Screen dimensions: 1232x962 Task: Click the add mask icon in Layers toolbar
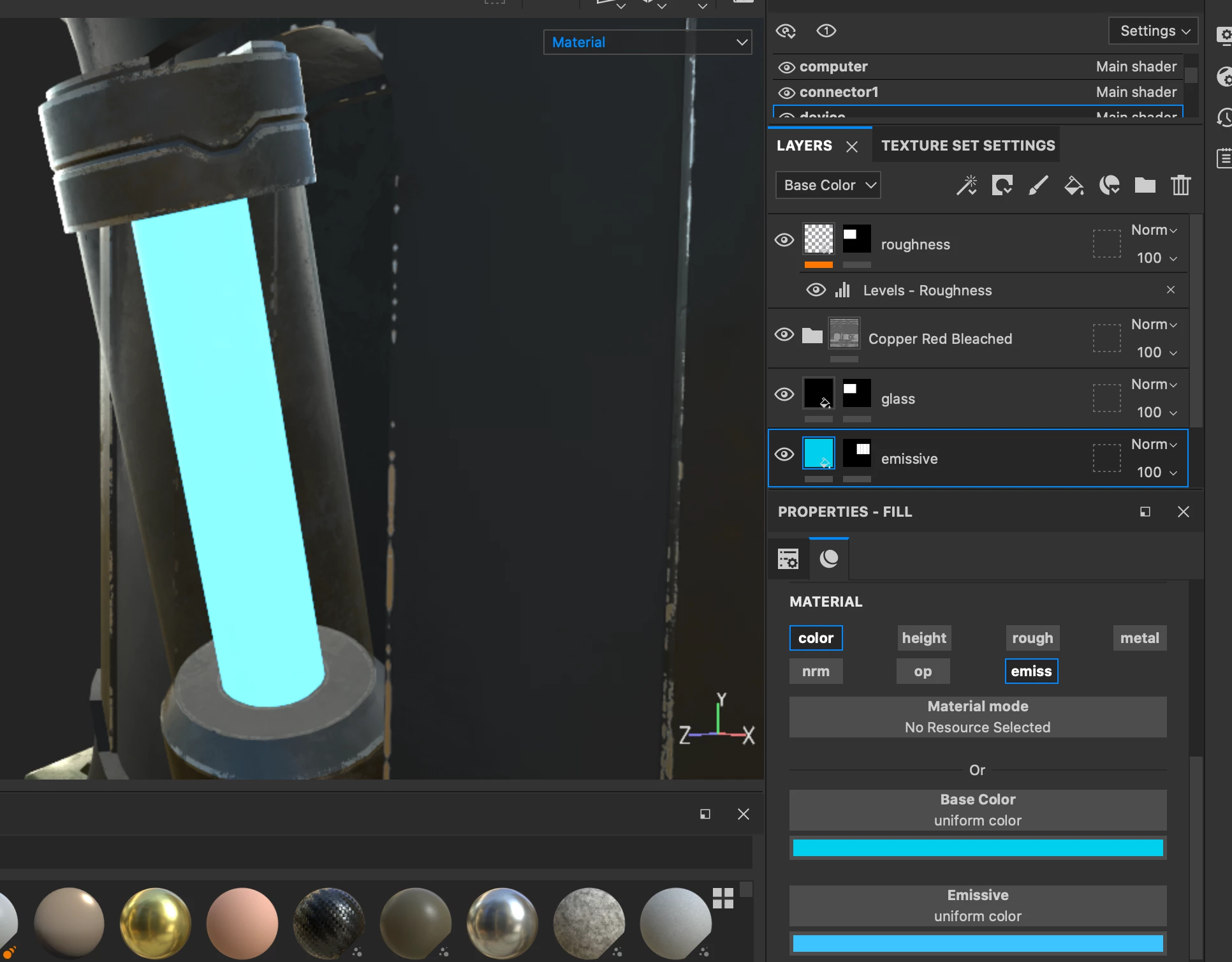point(1002,186)
